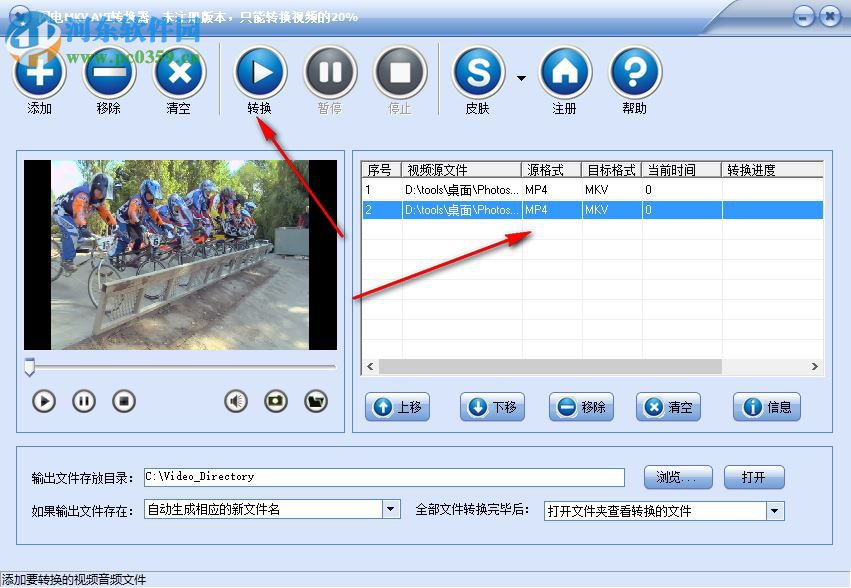Click the 清空 (Clear) toolbar icon
Viewport: 851px width, 588px height.
coord(179,72)
